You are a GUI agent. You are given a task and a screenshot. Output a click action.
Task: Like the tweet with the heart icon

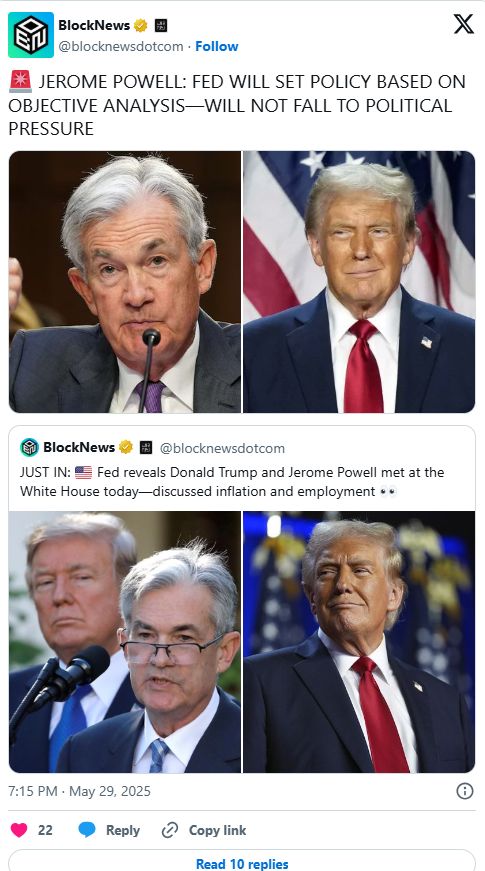(19, 830)
